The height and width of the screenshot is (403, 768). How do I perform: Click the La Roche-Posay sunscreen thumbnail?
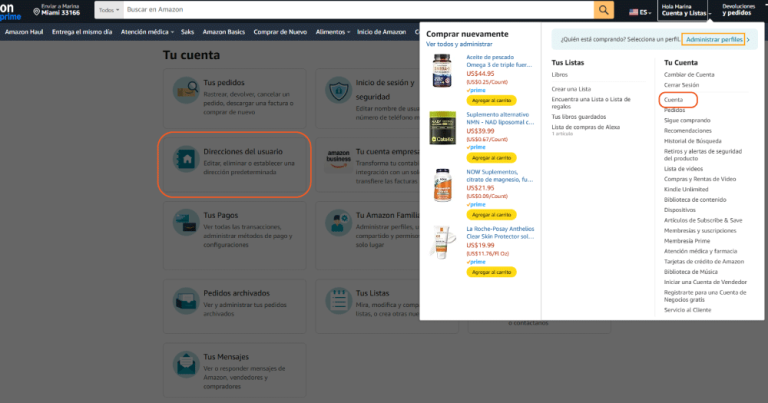click(x=442, y=243)
